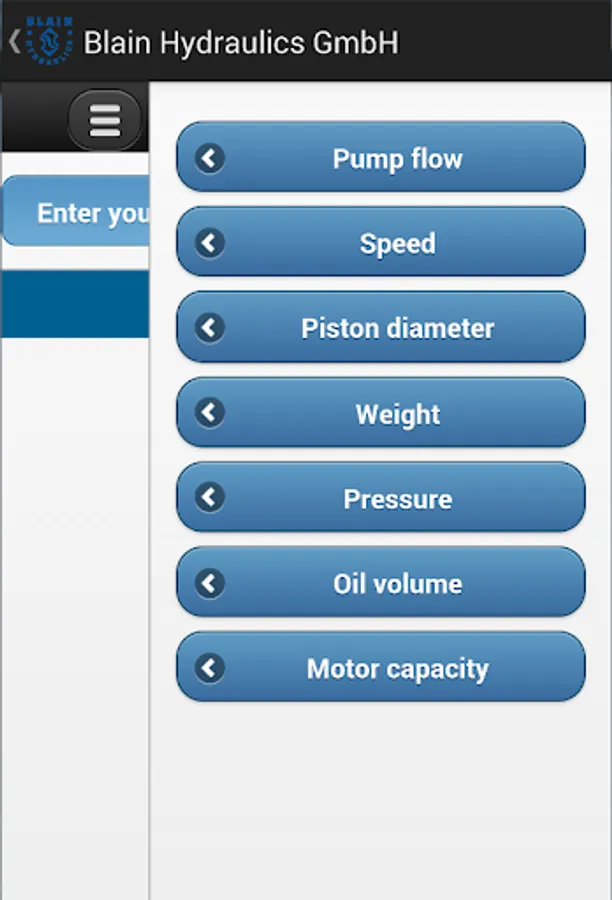The height and width of the screenshot is (900, 612).
Task: Open the Pressure calculation option
Action: pos(381,497)
